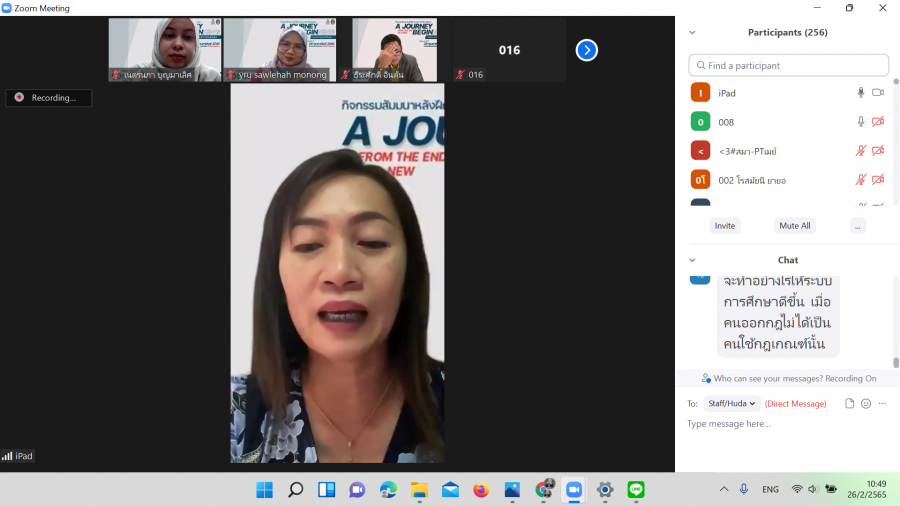Open participants more options menu
900x506 pixels.
857,226
